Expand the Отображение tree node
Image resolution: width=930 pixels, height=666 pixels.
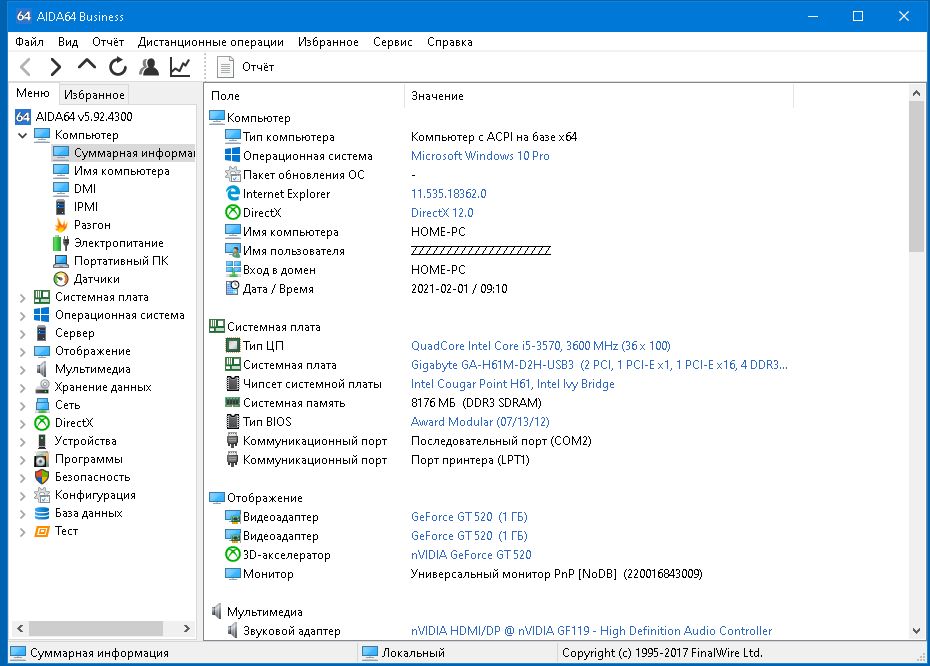coord(23,352)
